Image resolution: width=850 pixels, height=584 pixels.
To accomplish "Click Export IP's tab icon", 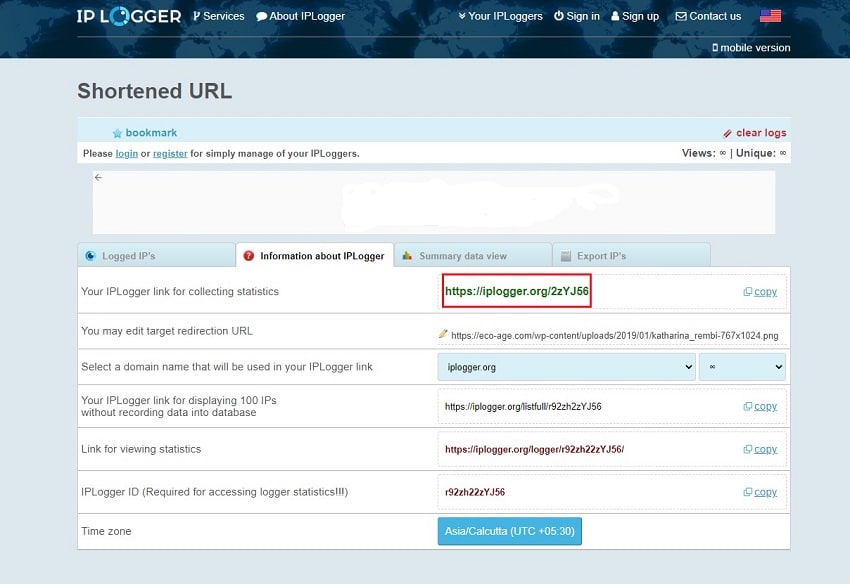I will coord(565,256).
